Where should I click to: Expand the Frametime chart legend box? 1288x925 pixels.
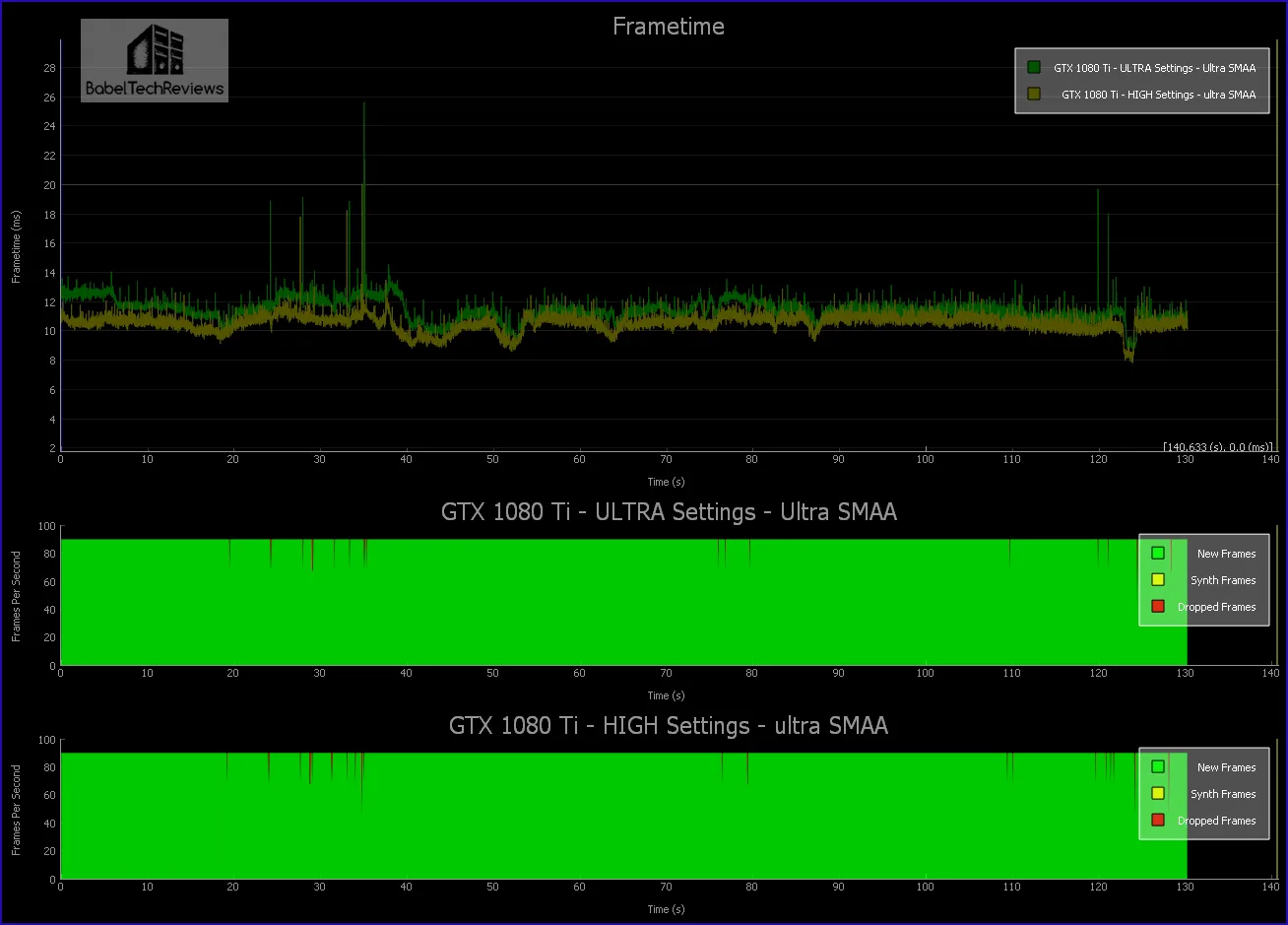click(x=1141, y=81)
